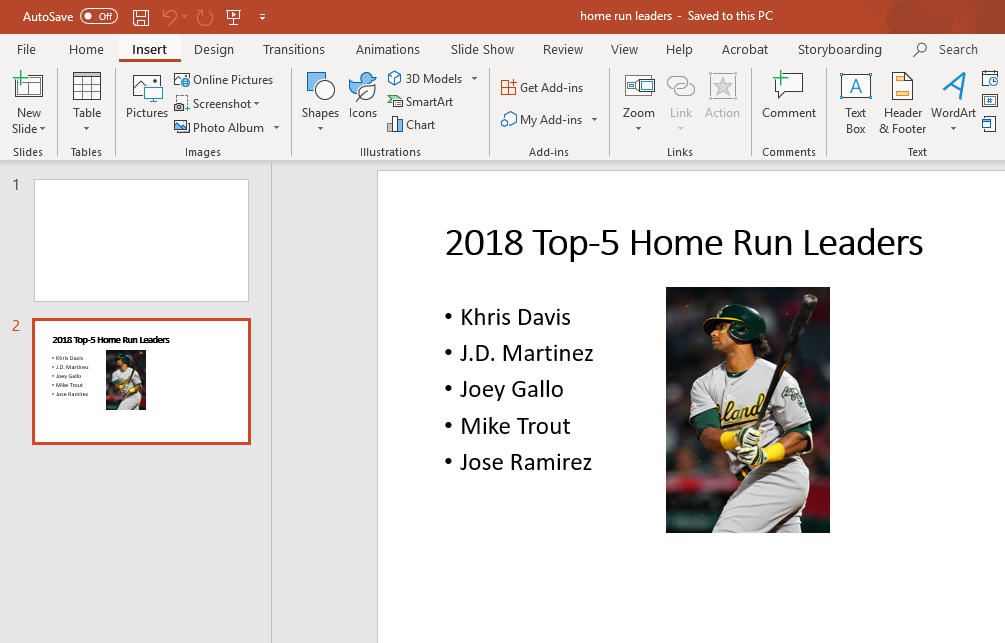Expand the 3D Models dropdown arrow

point(475,79)
